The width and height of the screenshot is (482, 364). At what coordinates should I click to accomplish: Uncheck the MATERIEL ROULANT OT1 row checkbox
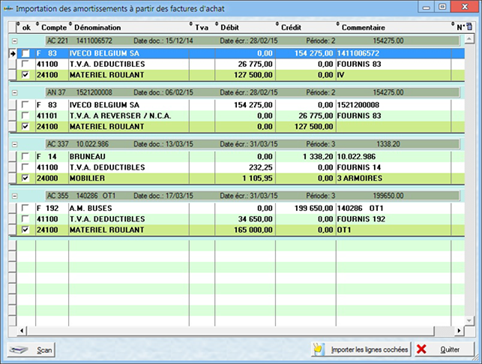coord(25,230)
